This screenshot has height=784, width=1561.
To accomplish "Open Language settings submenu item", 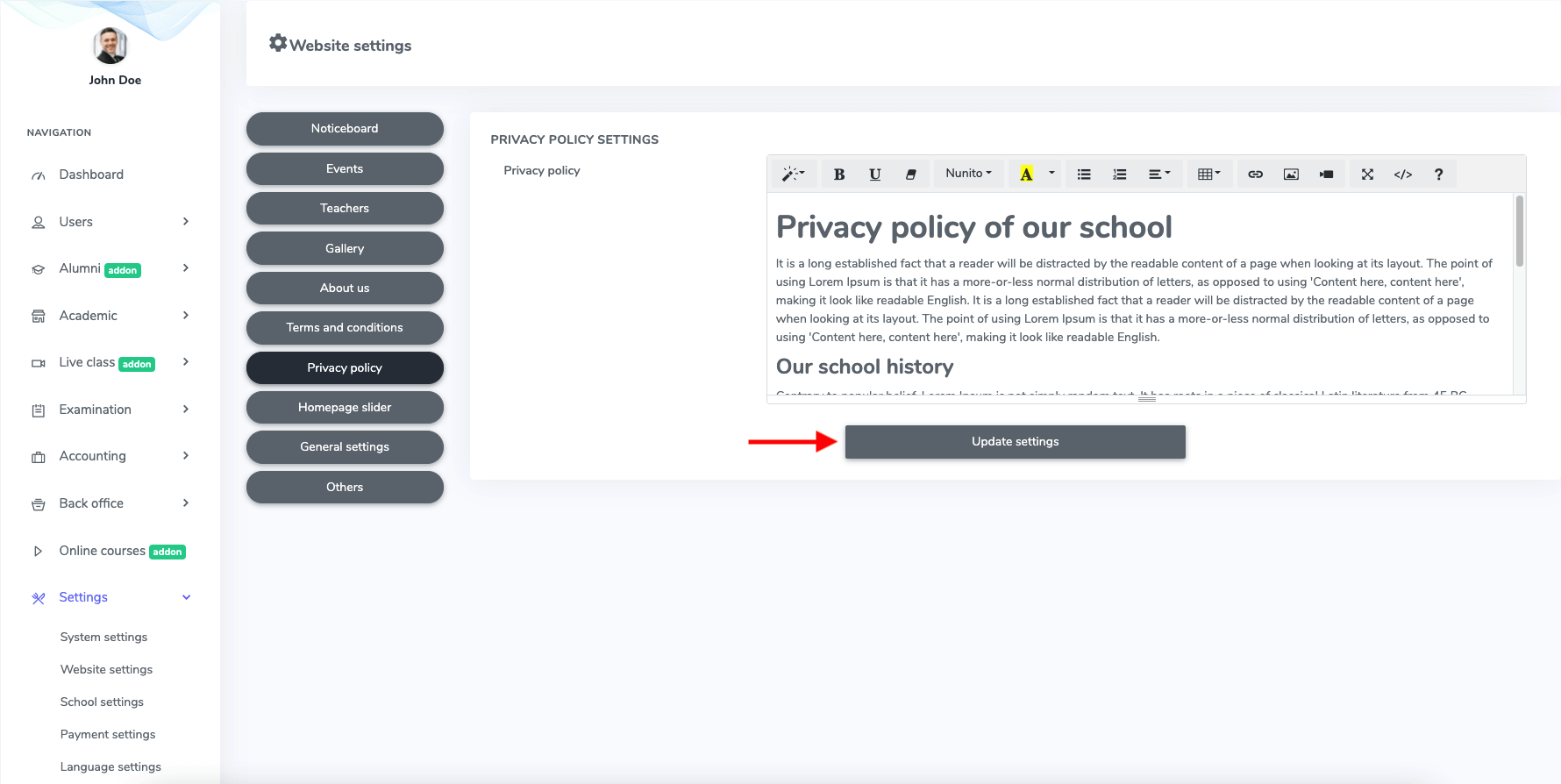I will pos(110,767).
